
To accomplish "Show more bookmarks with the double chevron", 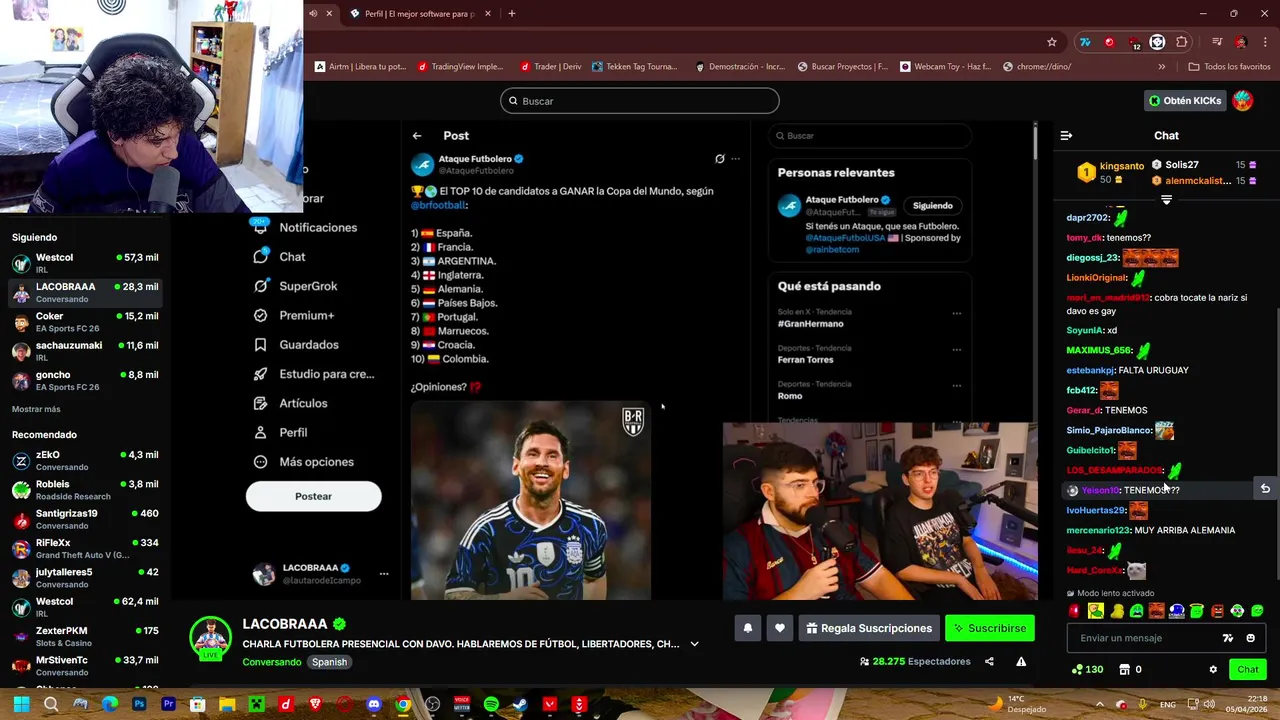I will click(x=1161, y=66).
